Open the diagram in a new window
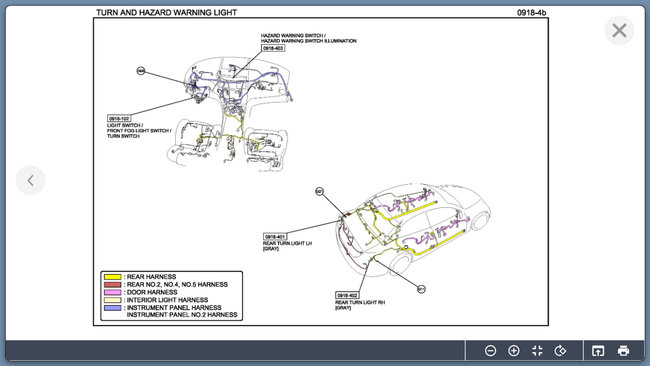 [x=597, y=351]
